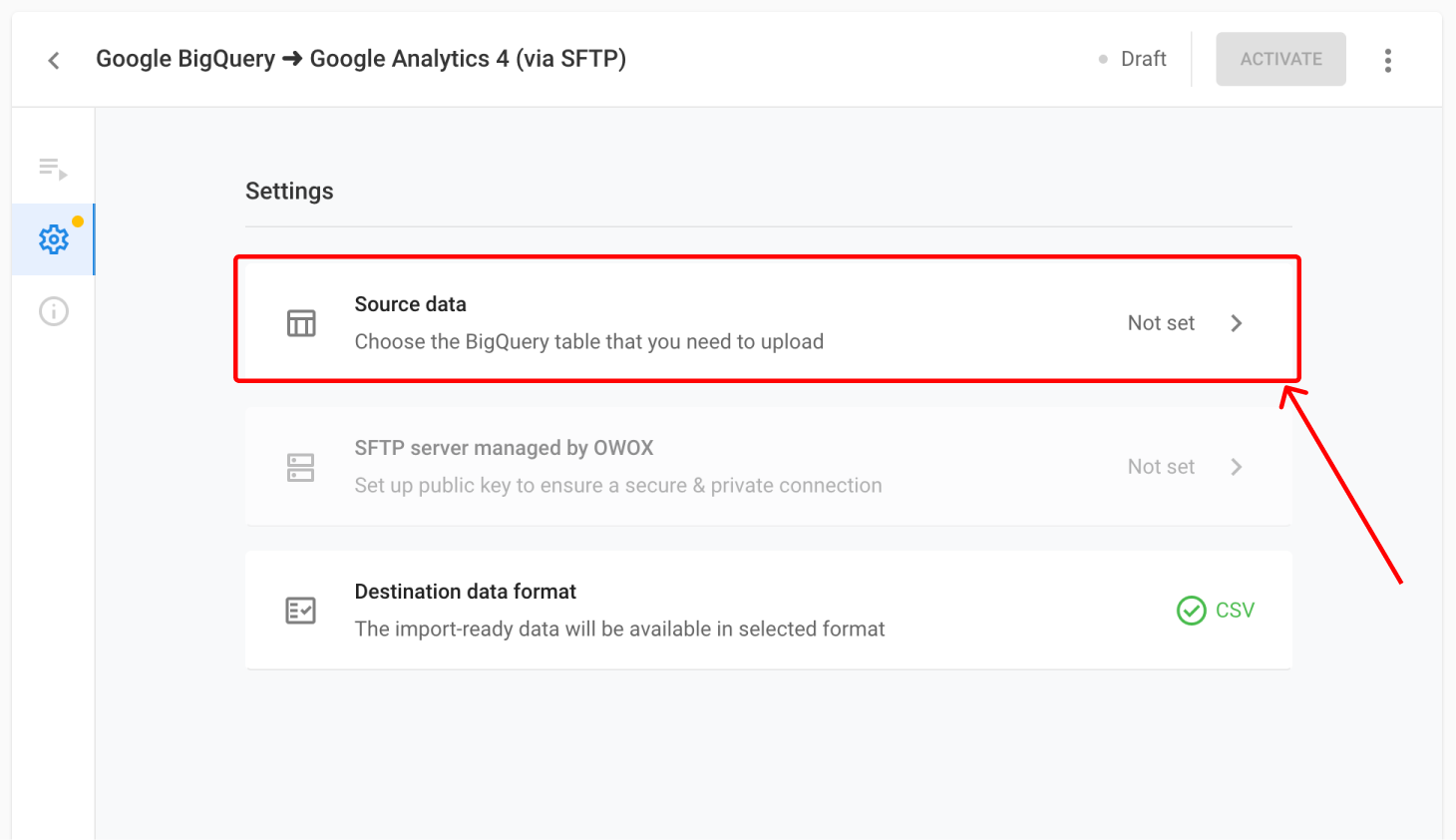
Task: Click the CSV format label
Action: point(1235,611)
